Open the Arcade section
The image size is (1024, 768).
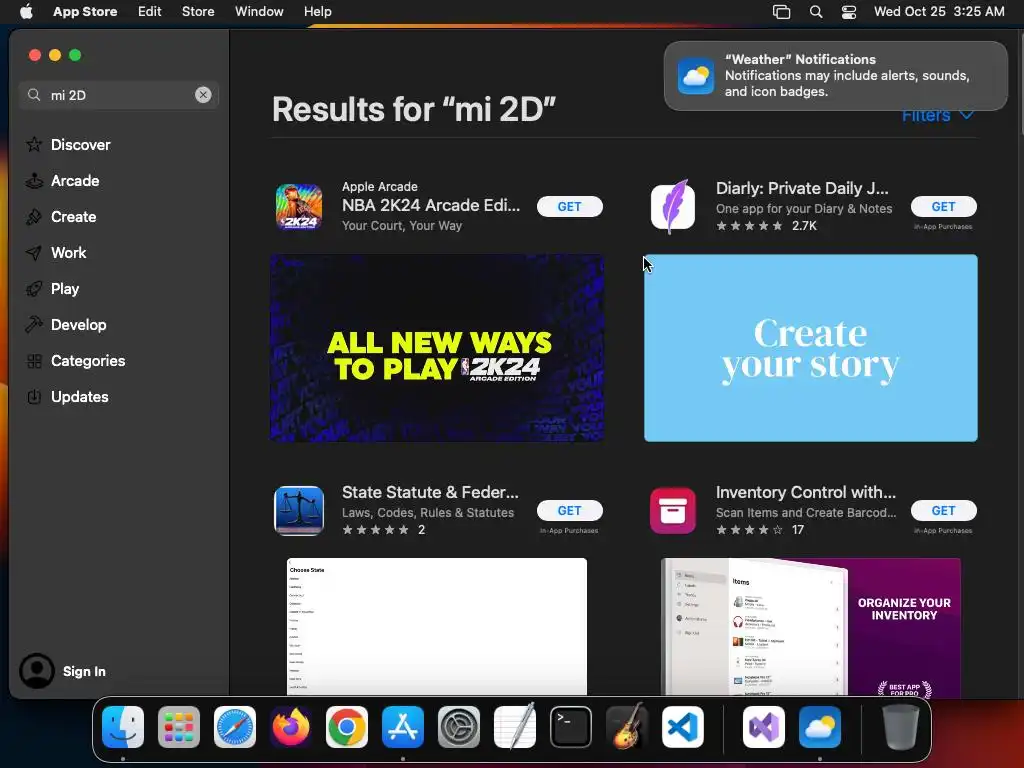pos(63,181)
